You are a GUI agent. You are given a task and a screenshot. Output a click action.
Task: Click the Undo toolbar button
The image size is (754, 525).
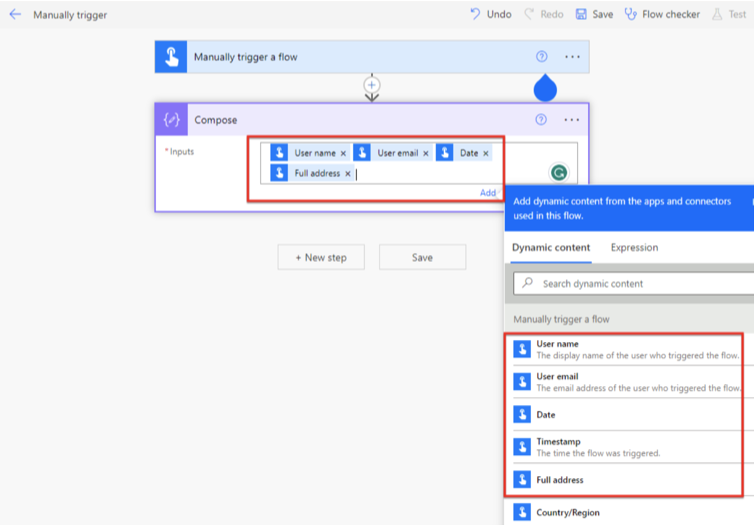tap(491, 14)
